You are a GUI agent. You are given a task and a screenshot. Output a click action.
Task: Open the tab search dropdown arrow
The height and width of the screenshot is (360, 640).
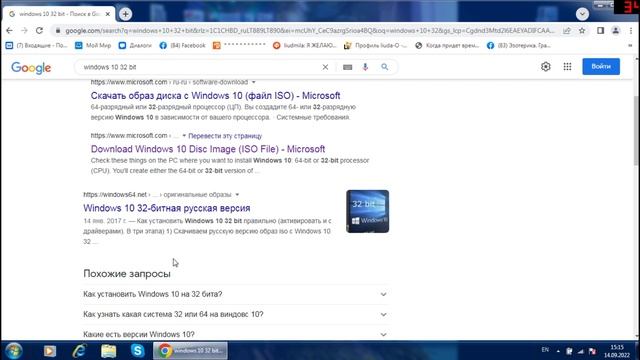(x=582, y=14)
